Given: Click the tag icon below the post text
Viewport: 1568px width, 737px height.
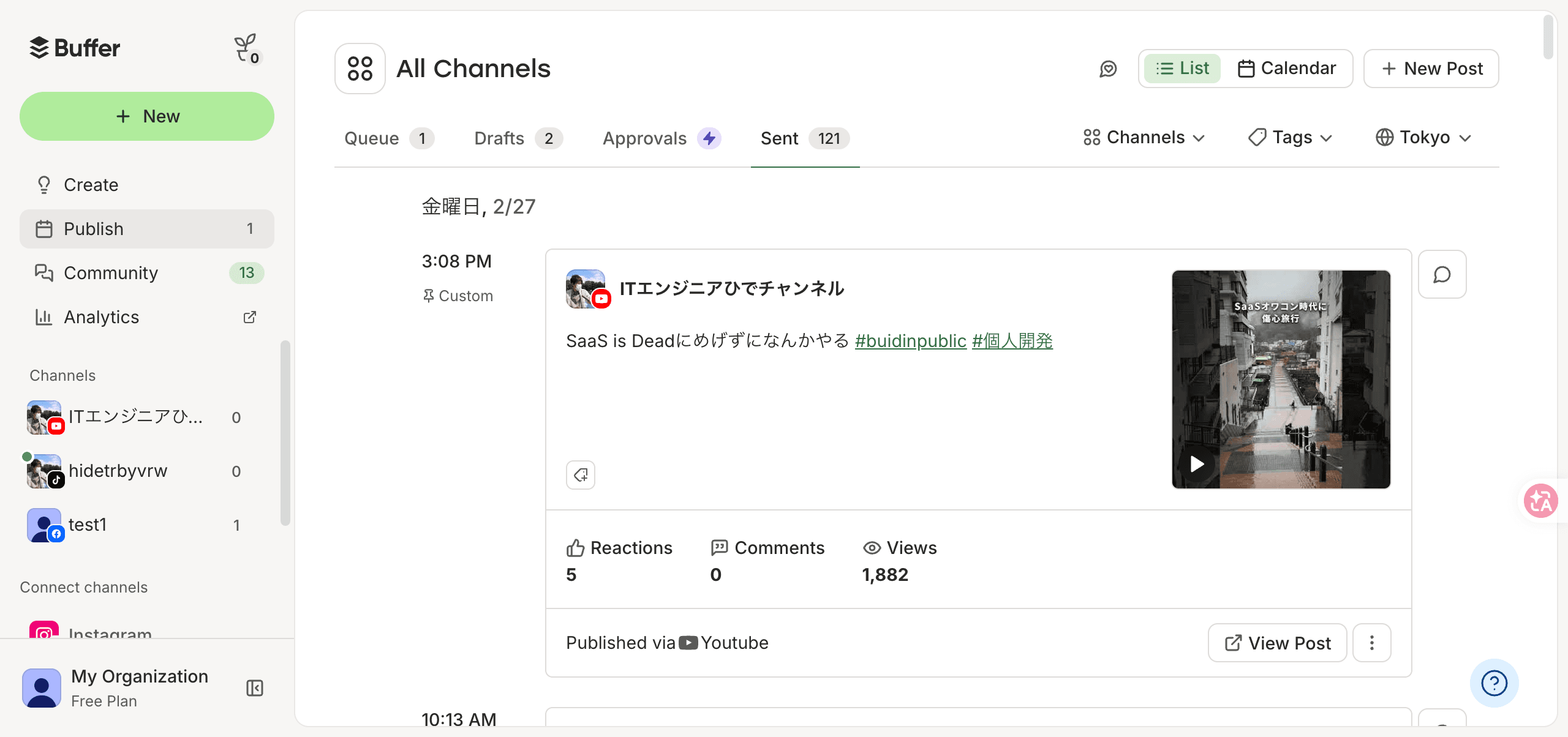Looking at the screenshot, I should tap(580, 474).
